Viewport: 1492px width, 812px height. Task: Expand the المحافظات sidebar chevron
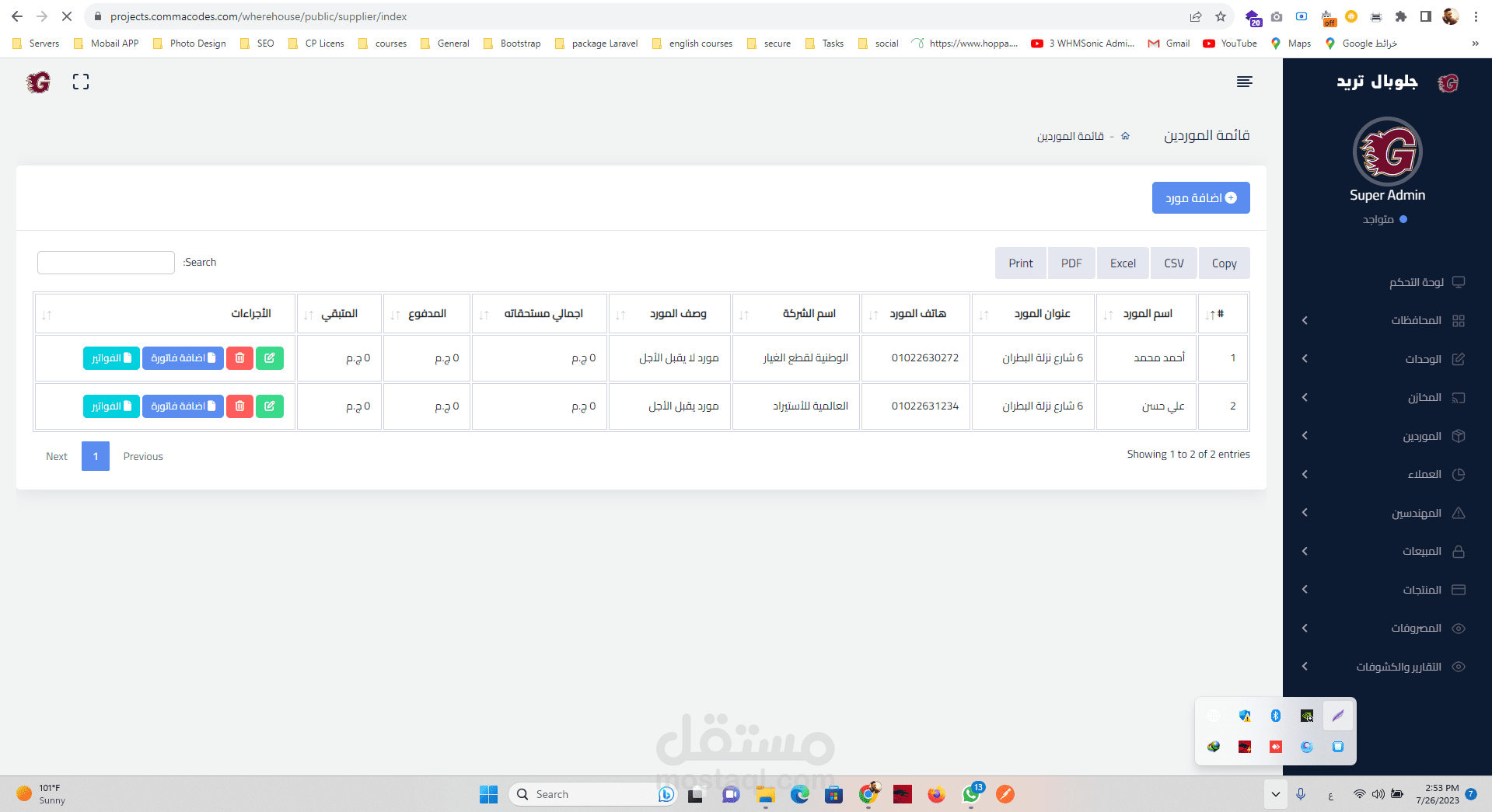[x=1305, y=320]
